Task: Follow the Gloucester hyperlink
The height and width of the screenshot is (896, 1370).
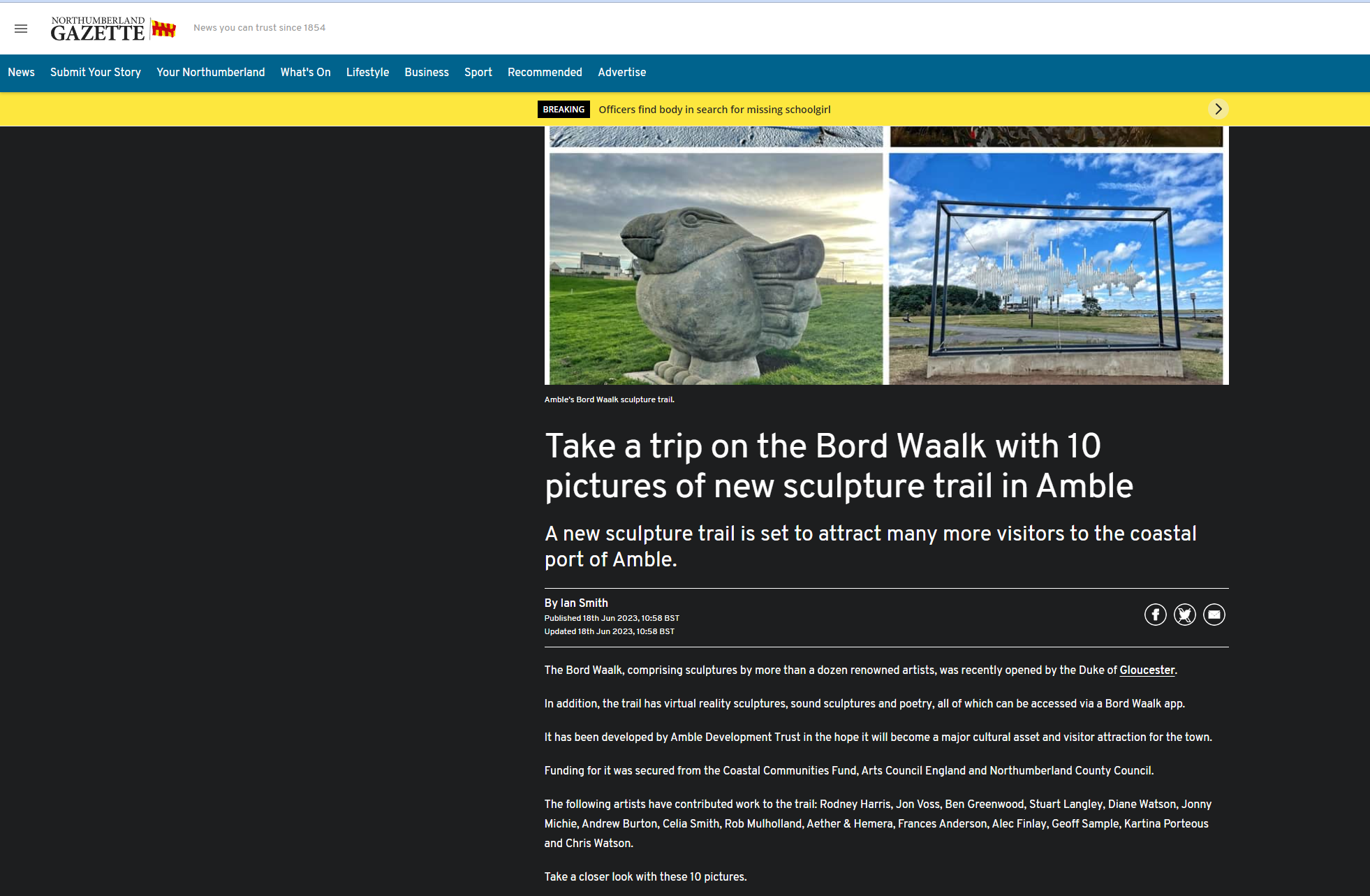Action: tap(1147, 670)
